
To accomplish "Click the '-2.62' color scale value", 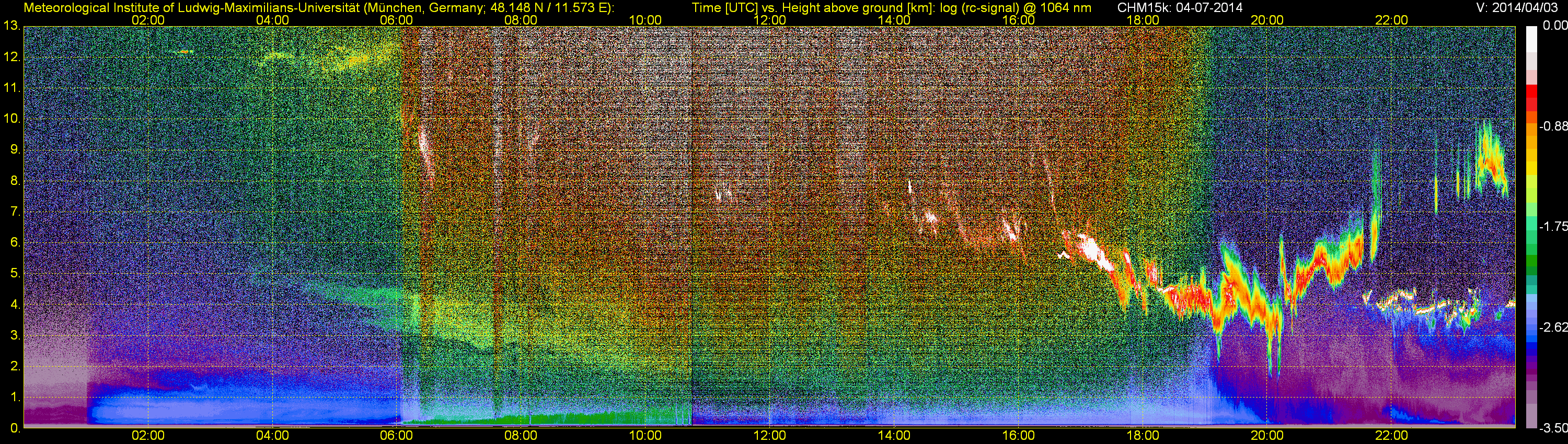I will tap(1553, 327).
